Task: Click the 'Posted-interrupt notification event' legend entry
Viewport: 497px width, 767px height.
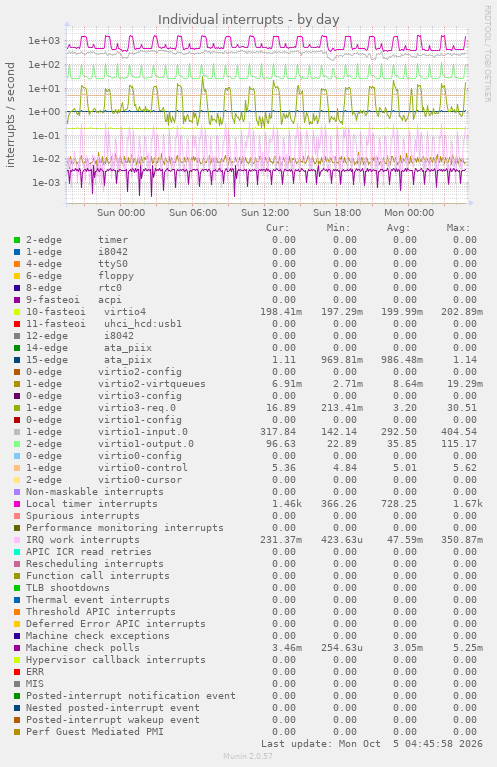Action: pos(131,696)
